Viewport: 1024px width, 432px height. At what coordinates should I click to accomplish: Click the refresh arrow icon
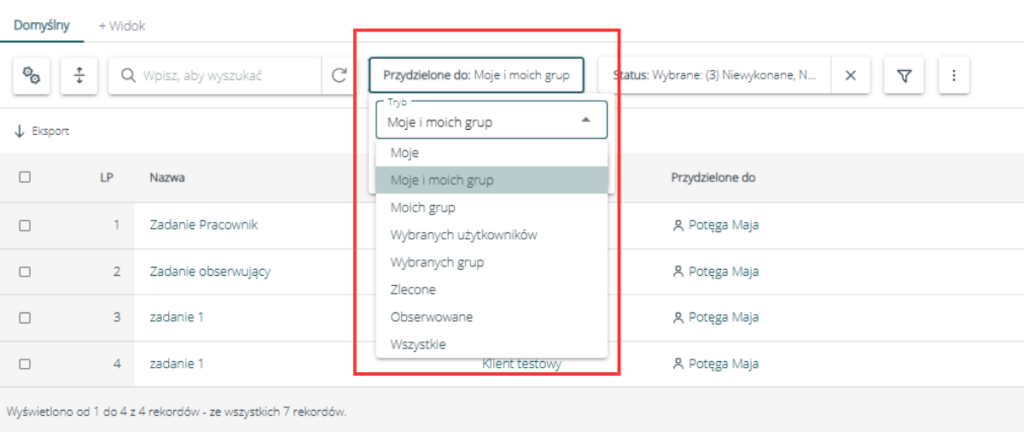(x=338, y=76)
